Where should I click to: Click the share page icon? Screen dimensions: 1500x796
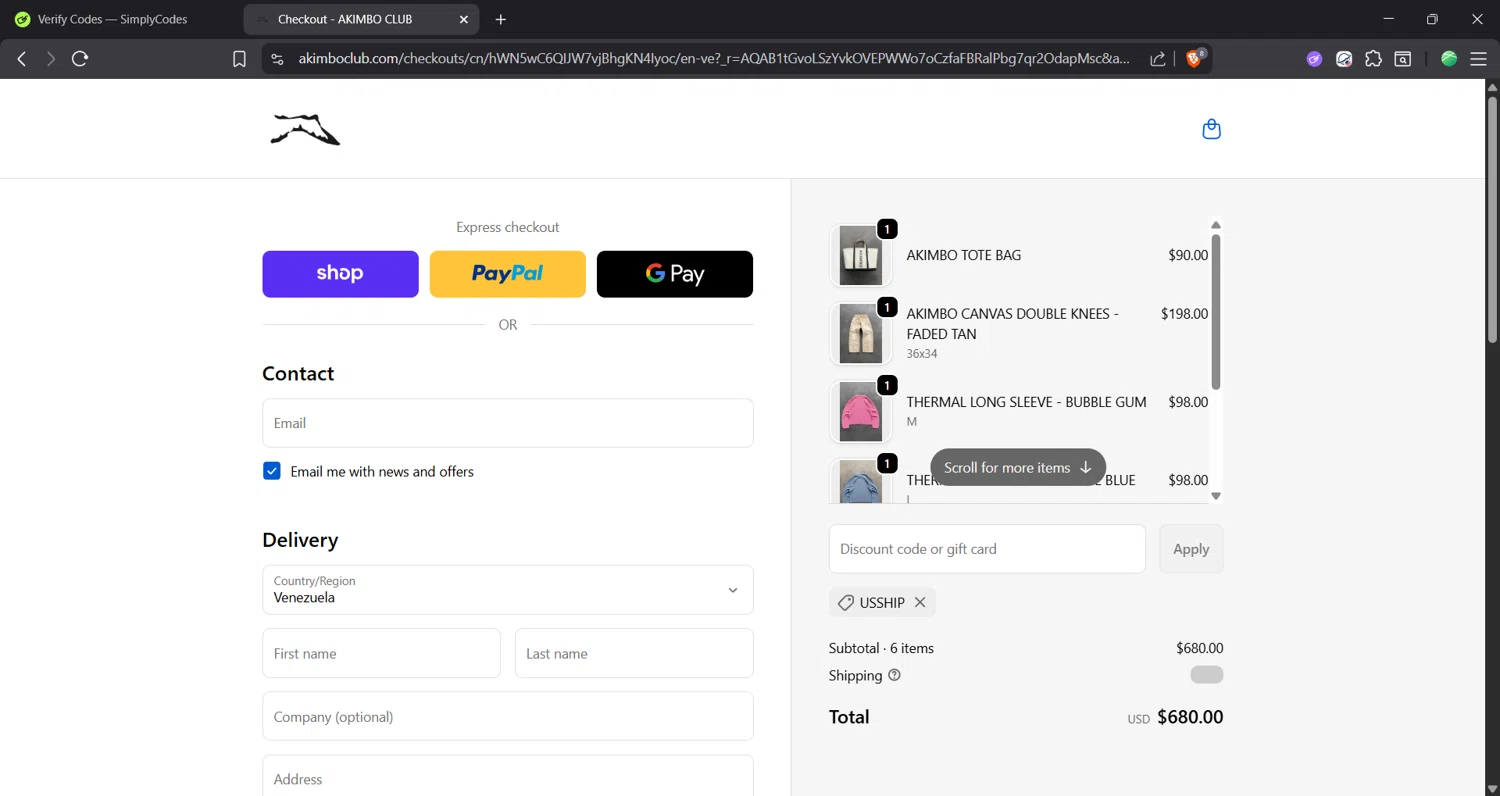click(1157, 59)
